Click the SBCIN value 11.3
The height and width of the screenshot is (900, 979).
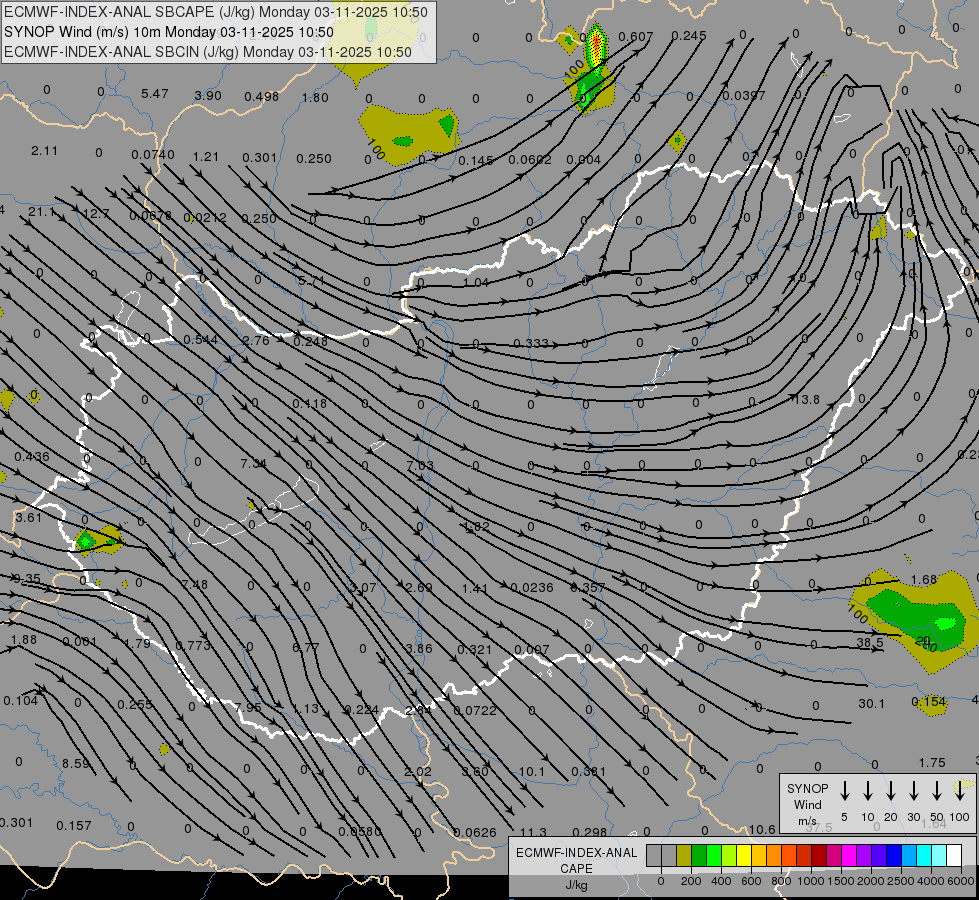click(533, 832)
